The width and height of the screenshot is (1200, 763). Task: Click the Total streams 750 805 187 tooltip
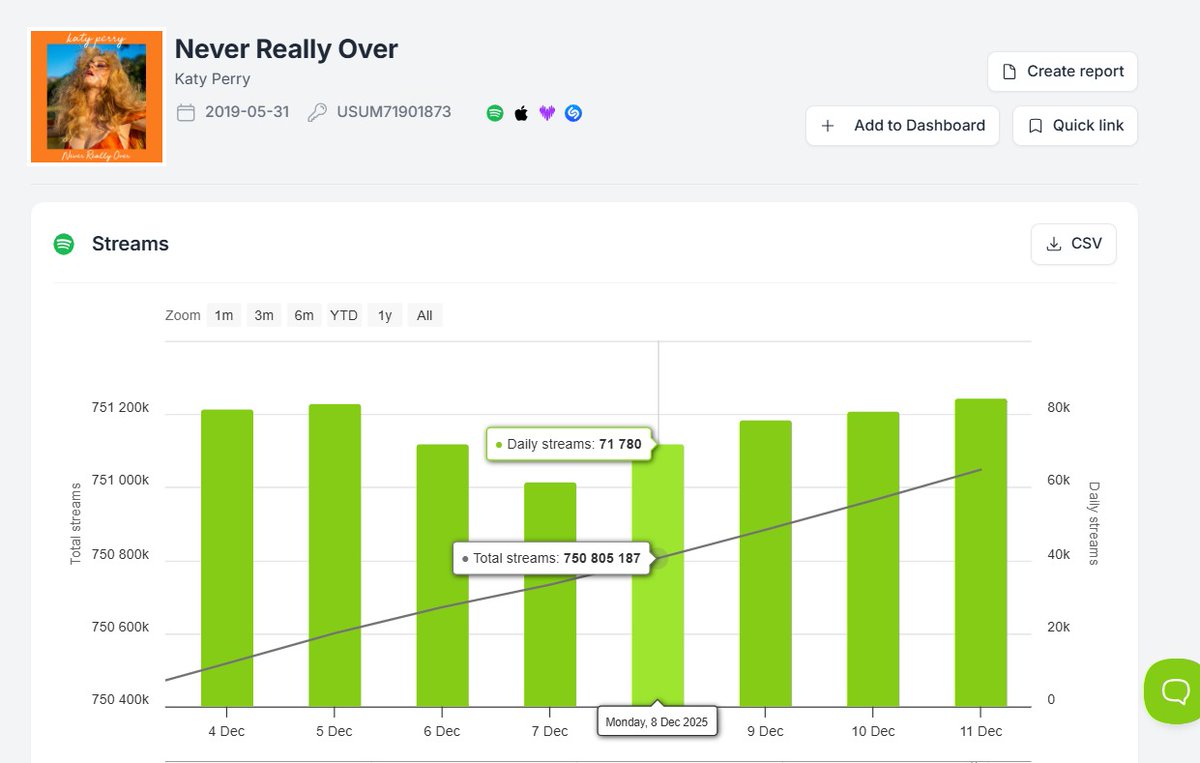(x=552, y=558)
